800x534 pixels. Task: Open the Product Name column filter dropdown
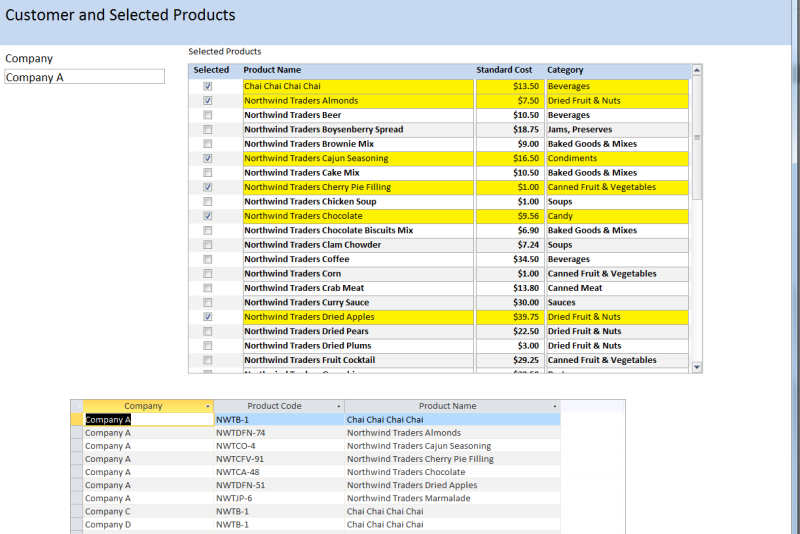point(555,406)
